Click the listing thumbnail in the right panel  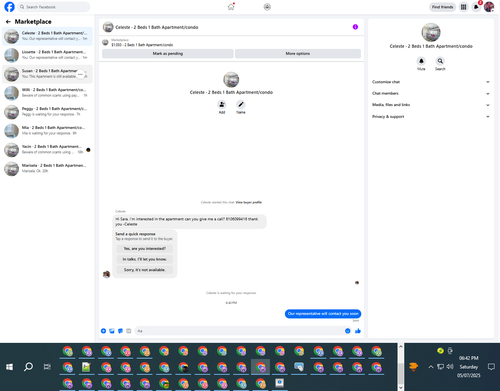[x=431, y=32]
